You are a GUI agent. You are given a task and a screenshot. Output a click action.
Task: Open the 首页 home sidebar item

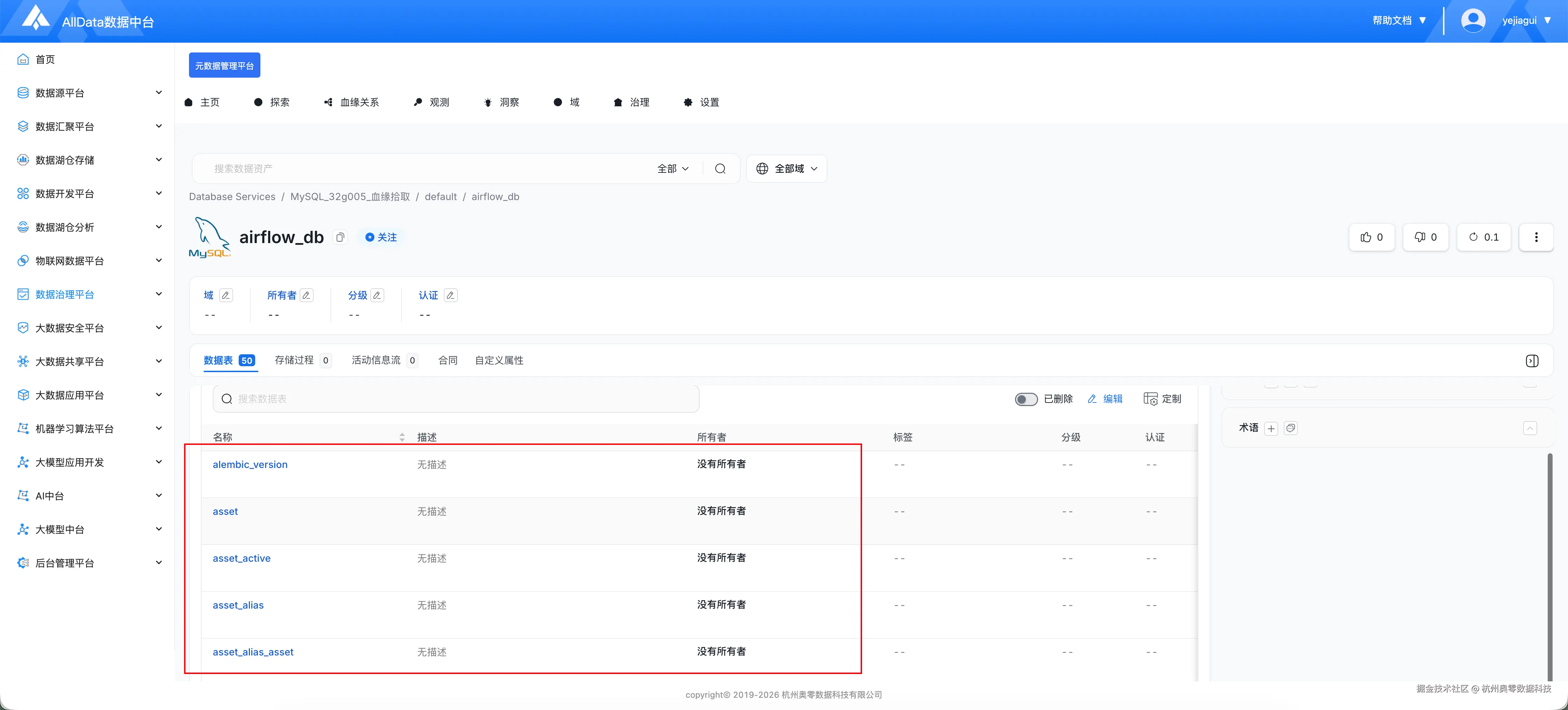pyautogui.click(x=45, y=59)
